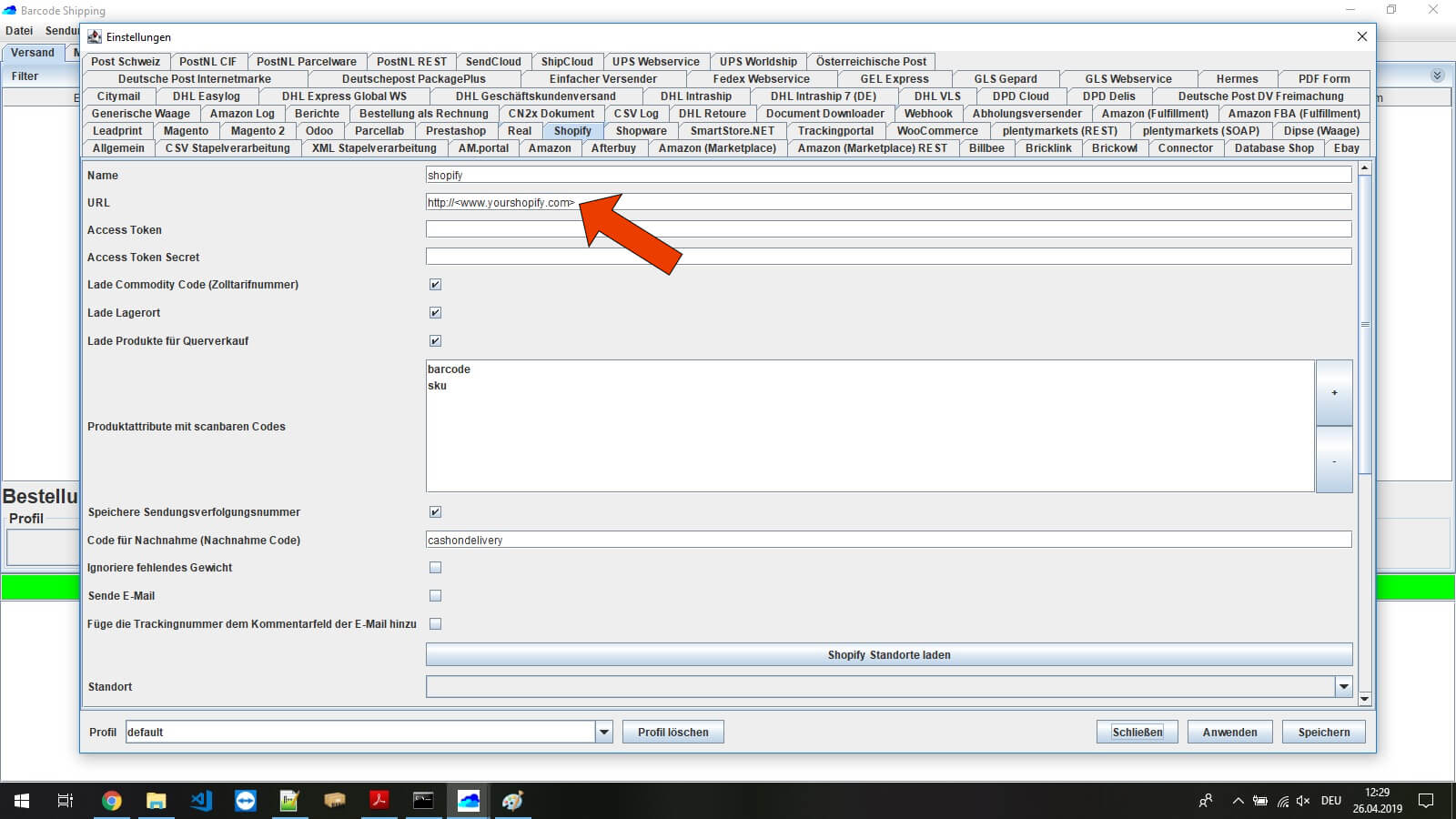Viewport: 1456px width, 819px height.
Task: Open command prompt from taskbar
Action: tap(423, 801)
